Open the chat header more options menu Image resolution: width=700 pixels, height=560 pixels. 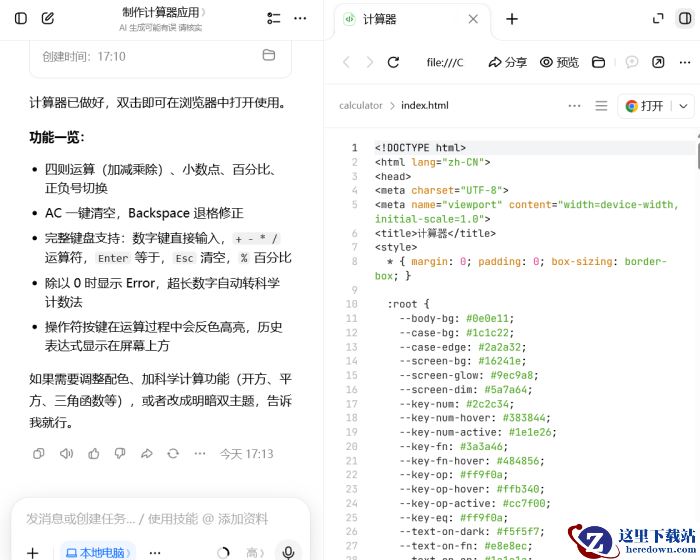click(x=300, y=18)
